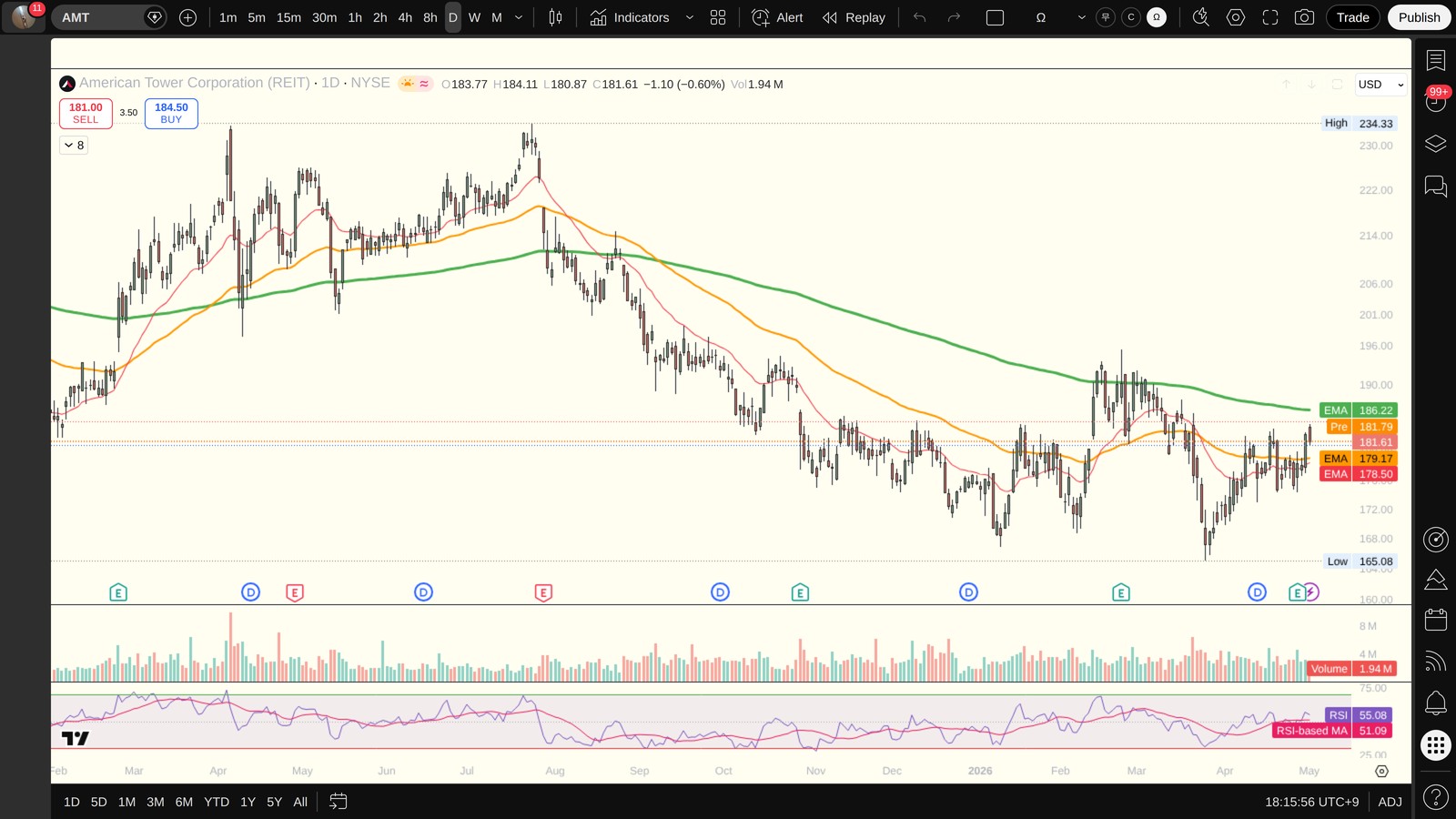
Task: Take a chart snapshot with the camera icon
Action: pyautogui.click(x=1304, y=17)
